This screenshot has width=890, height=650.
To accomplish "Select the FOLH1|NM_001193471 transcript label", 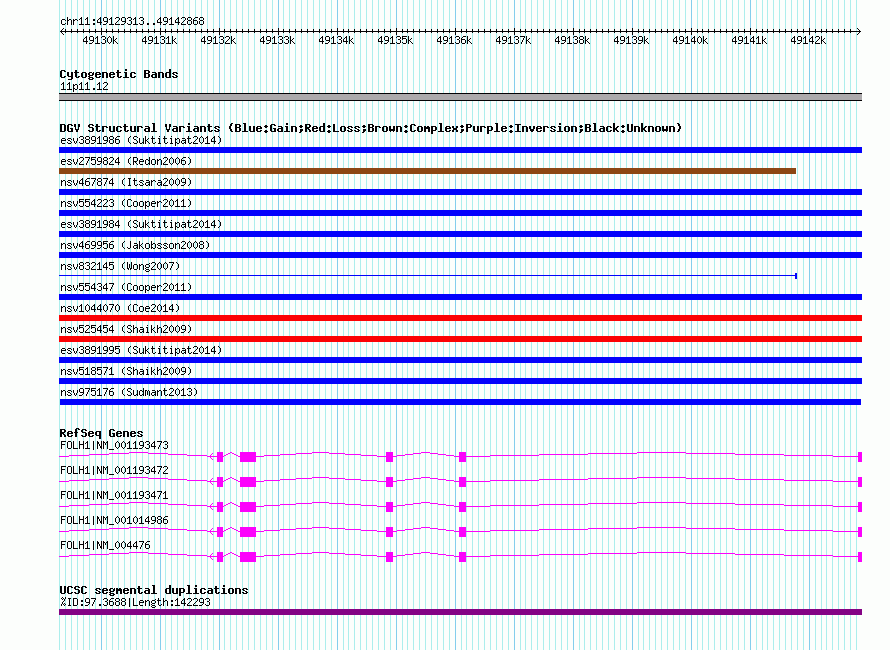I will (x=114, y=496).
